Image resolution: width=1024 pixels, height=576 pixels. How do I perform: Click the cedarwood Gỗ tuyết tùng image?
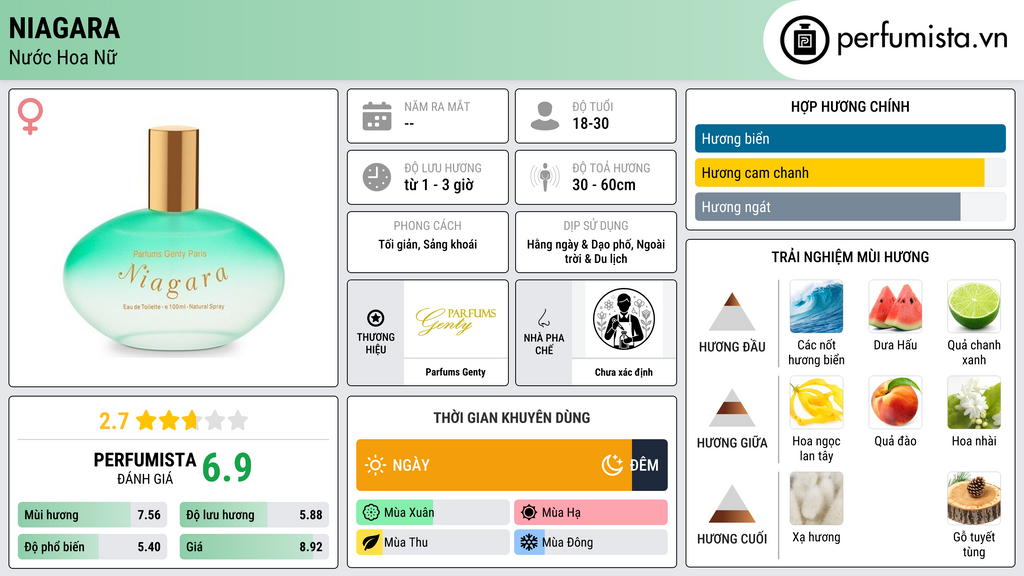974,498
